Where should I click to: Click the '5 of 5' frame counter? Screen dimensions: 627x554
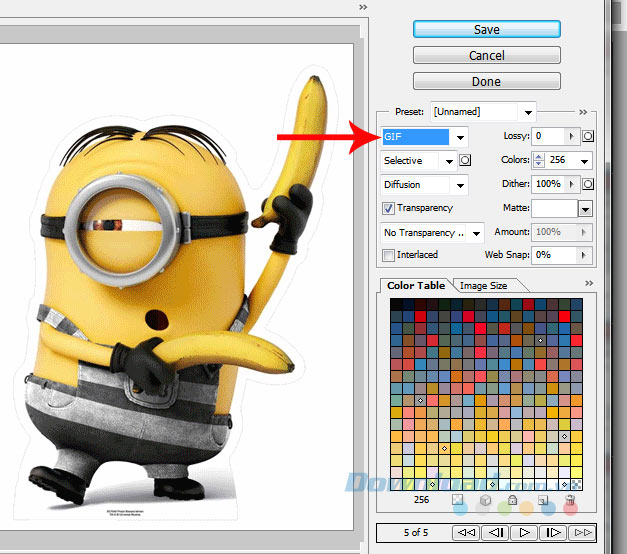416,533
